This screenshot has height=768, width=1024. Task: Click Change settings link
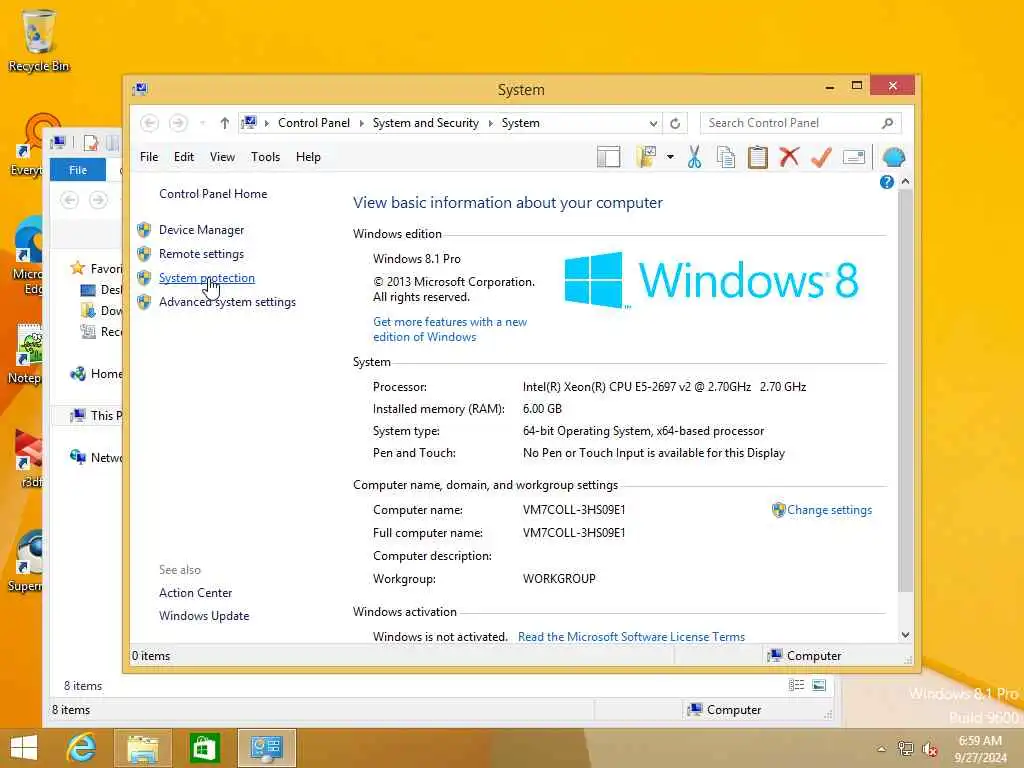pyautogui.click(x=829, y=510)
